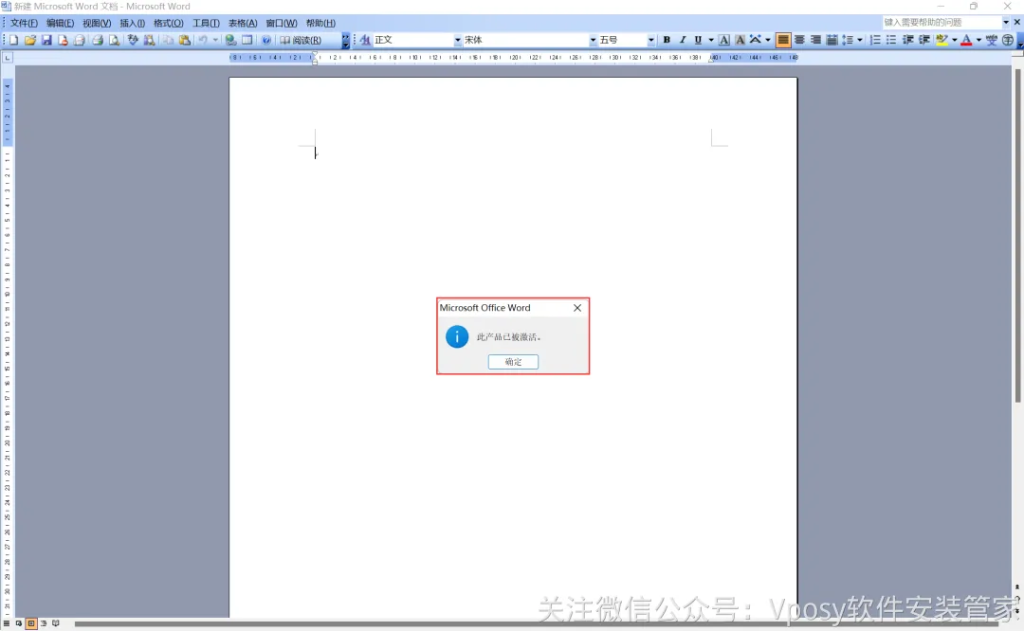The image size is (1024, 631).
Task: Start a bulleted list
Action: coord(891,40)
